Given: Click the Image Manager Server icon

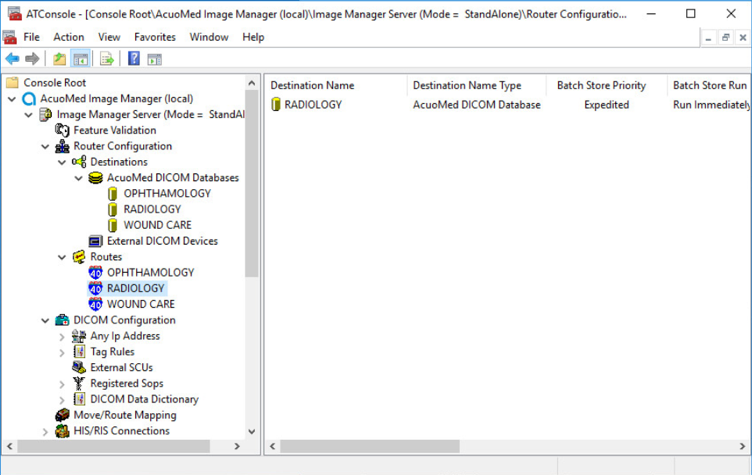Looking at the screenshot, I should pos(46,115).
